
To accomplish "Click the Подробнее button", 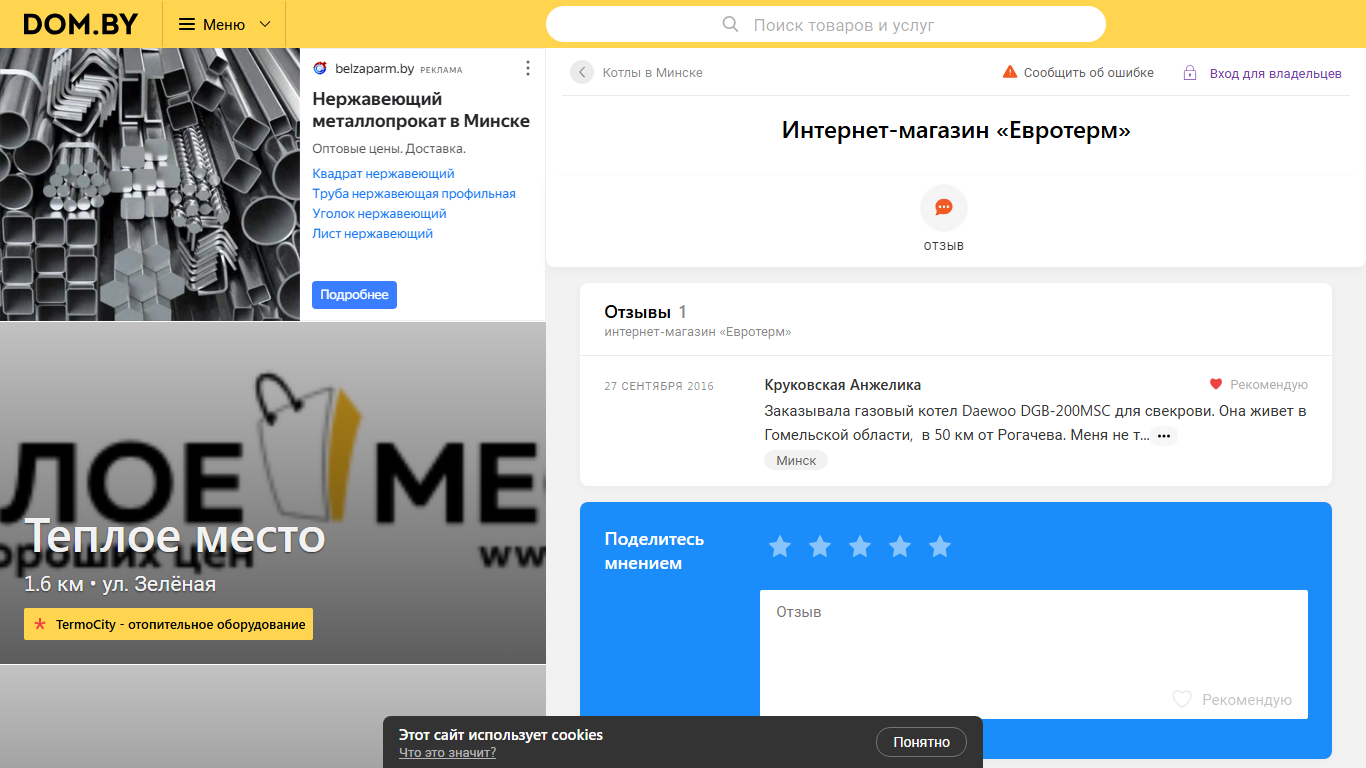I will [x=354, y=295].
